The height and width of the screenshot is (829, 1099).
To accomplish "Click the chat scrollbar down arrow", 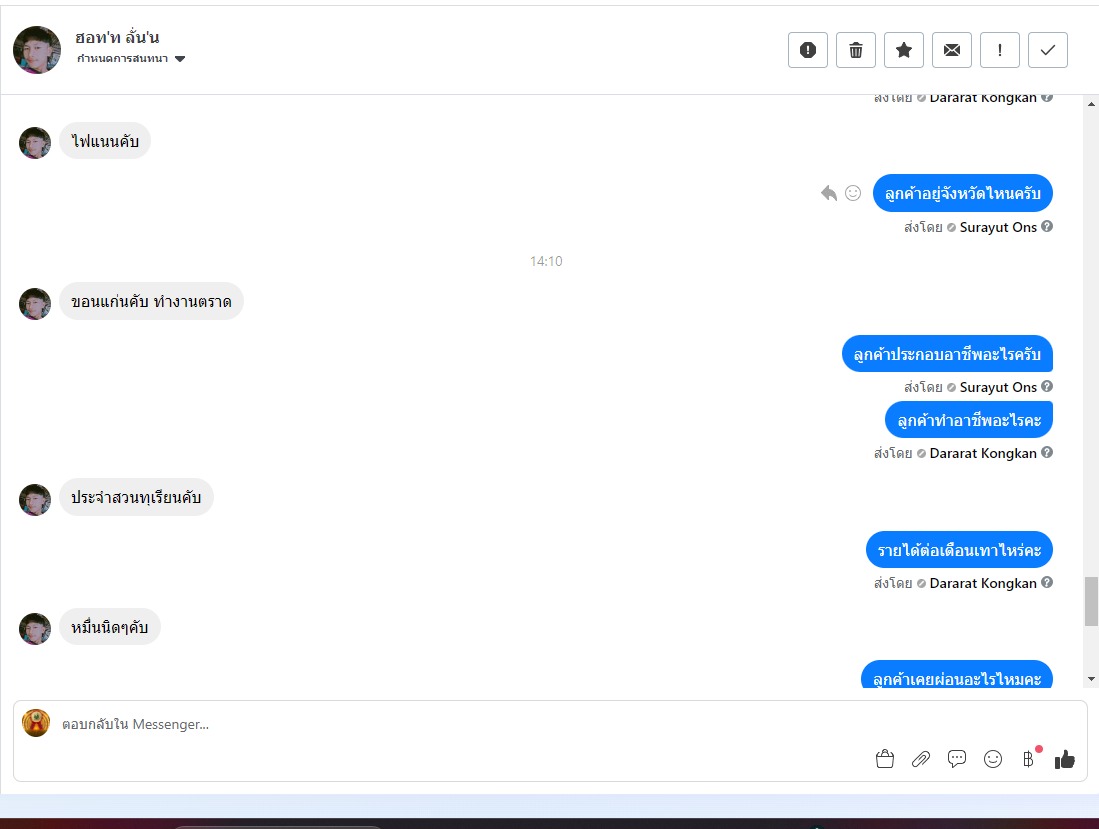I will click(1091, 679).
